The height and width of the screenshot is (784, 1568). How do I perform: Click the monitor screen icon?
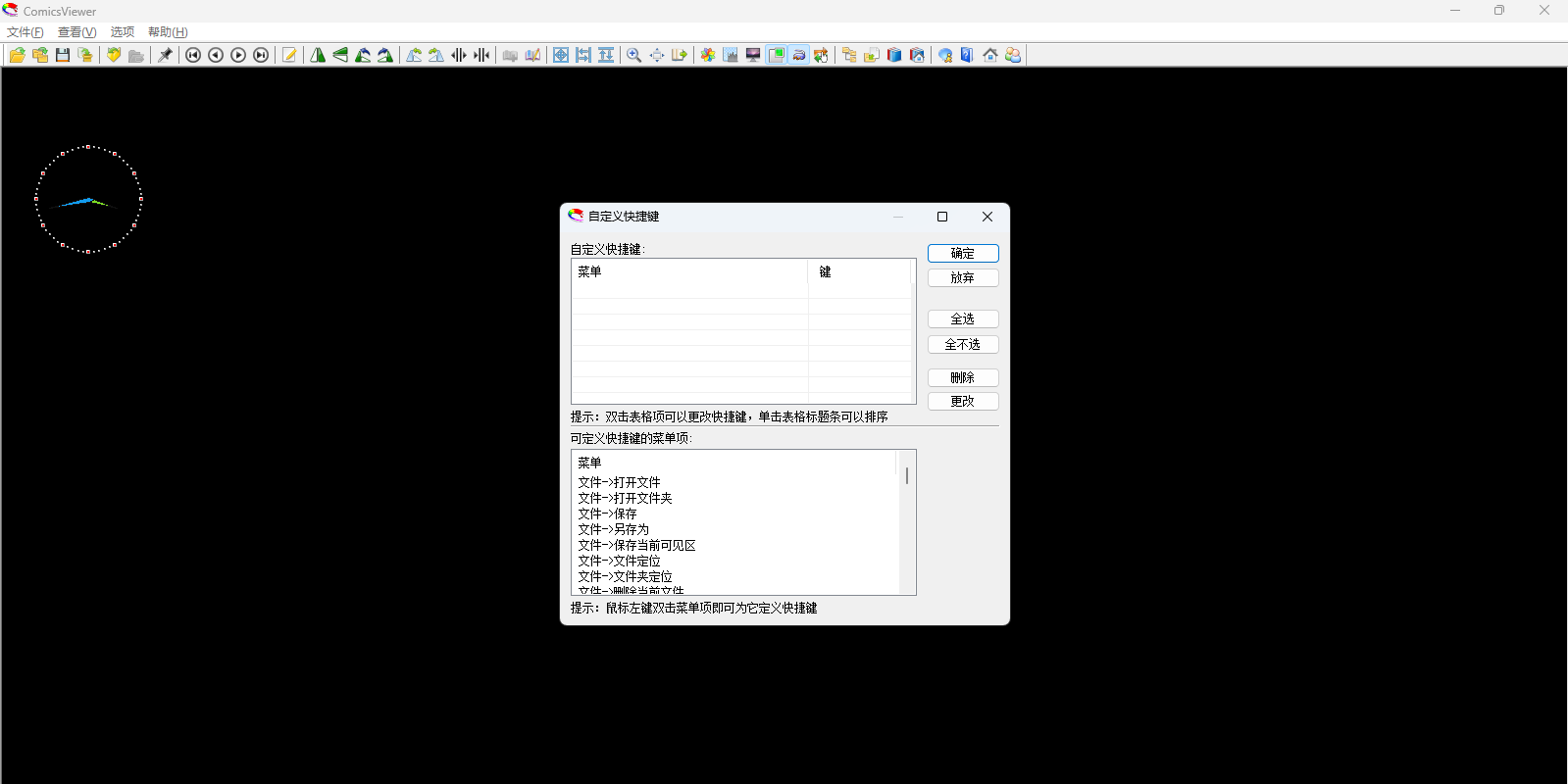click(x=753, y=55)
